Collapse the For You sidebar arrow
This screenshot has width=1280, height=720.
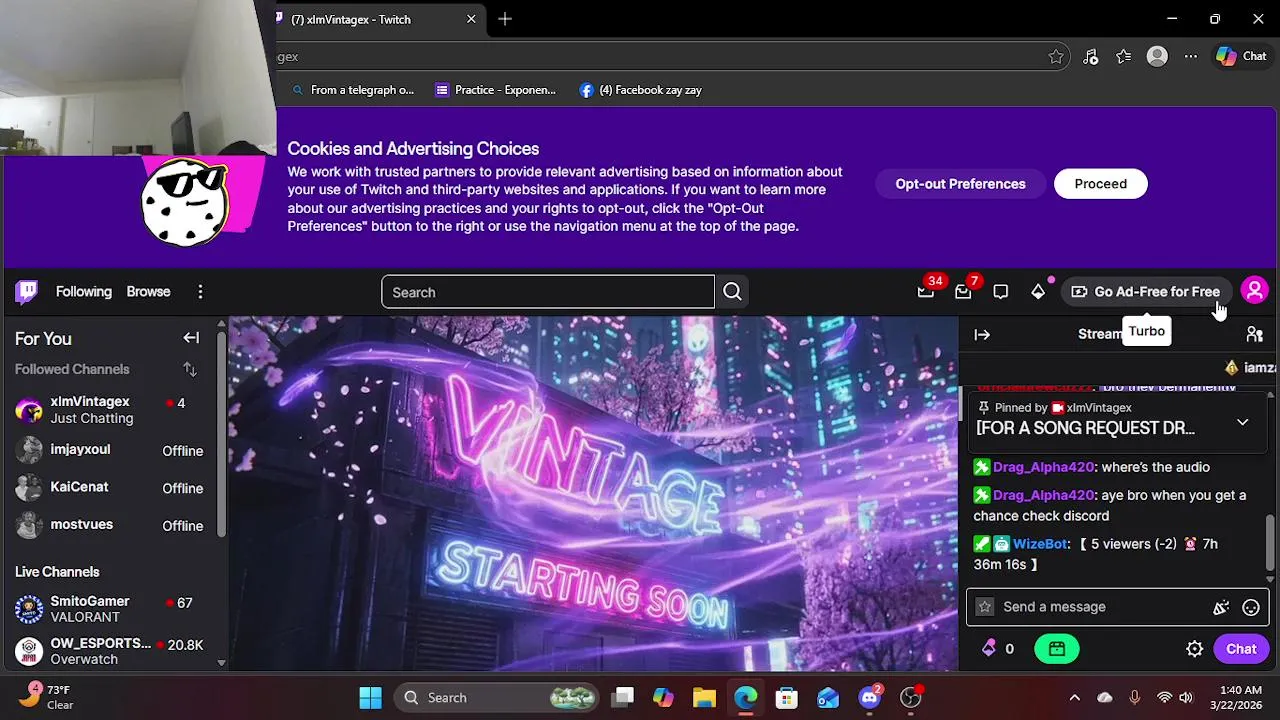191,338
